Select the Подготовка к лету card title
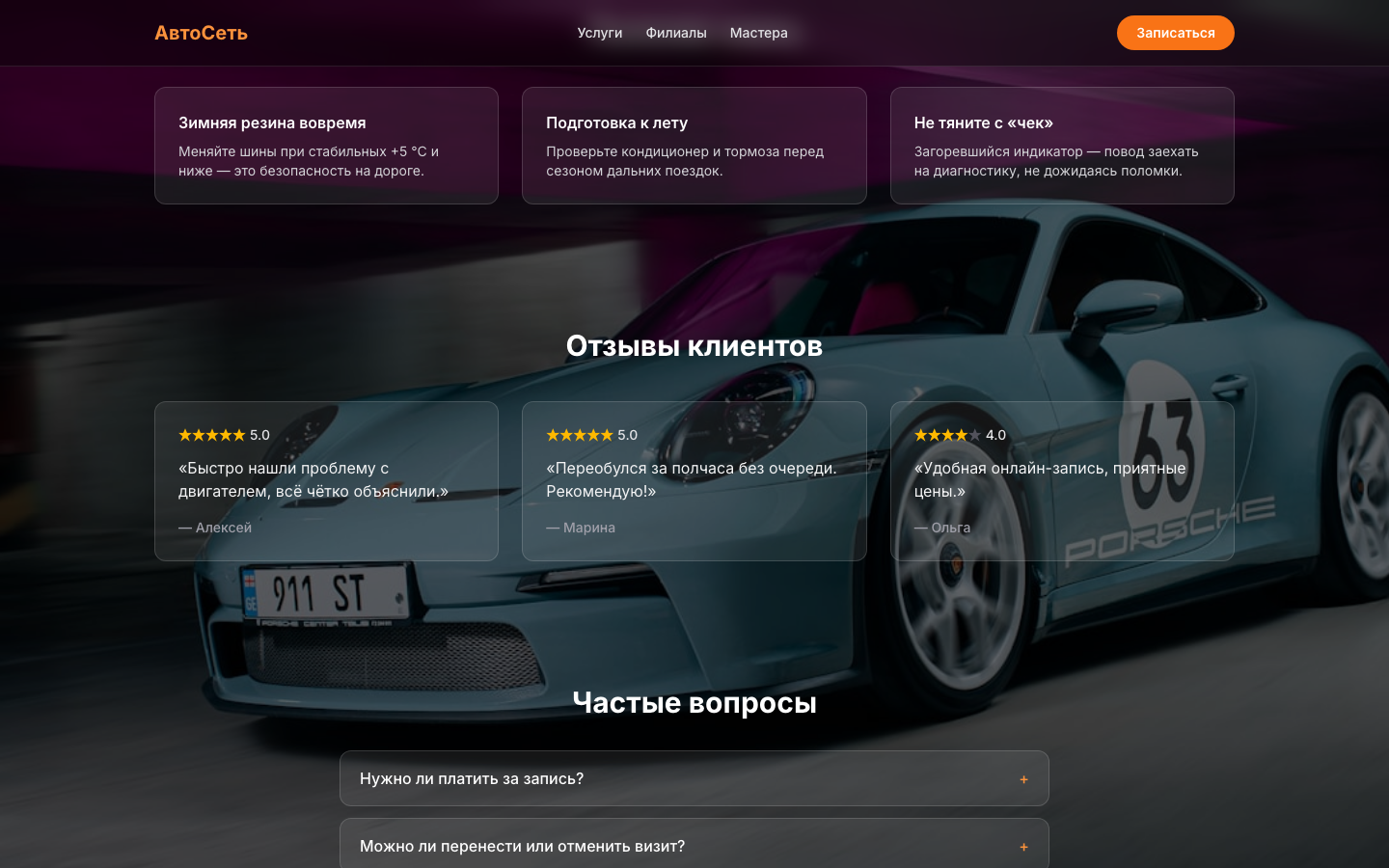Image resolution: width=1389 pixels, height=868 pixels. pyautogui.click(x=616, y=122)
